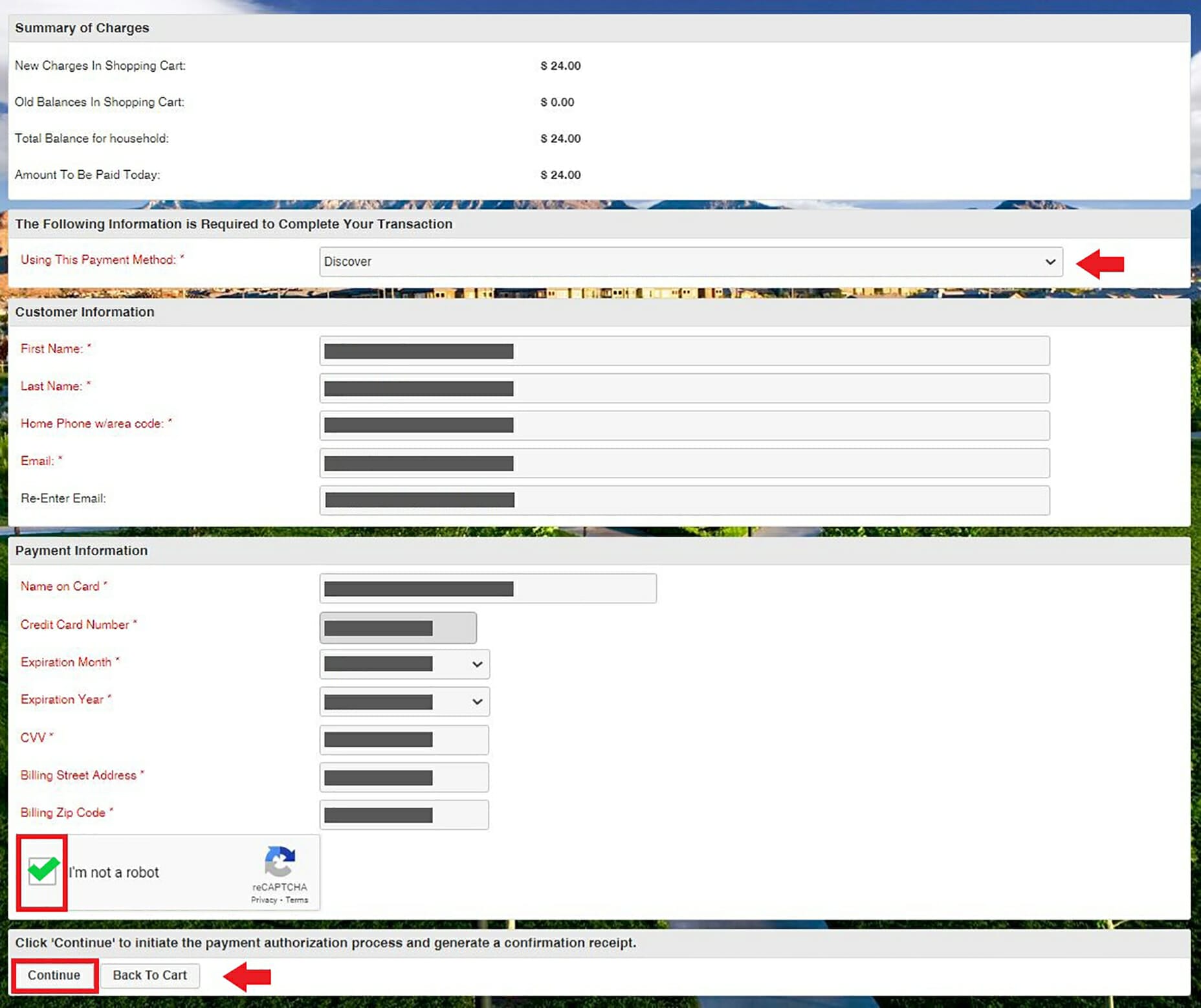1201x1008 pixels.
Task: Open the reCAPTCHA Privacy link
Action: point(263,900)
